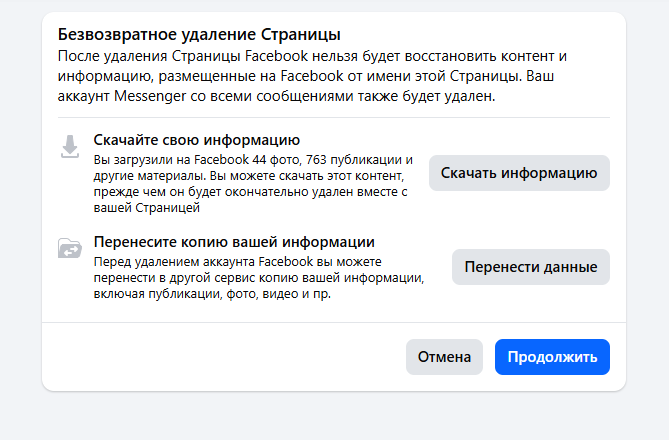Click the "Скачайте свою информацию" heading
The width and height of the screenshot is (669, 440).
(197, 140)
